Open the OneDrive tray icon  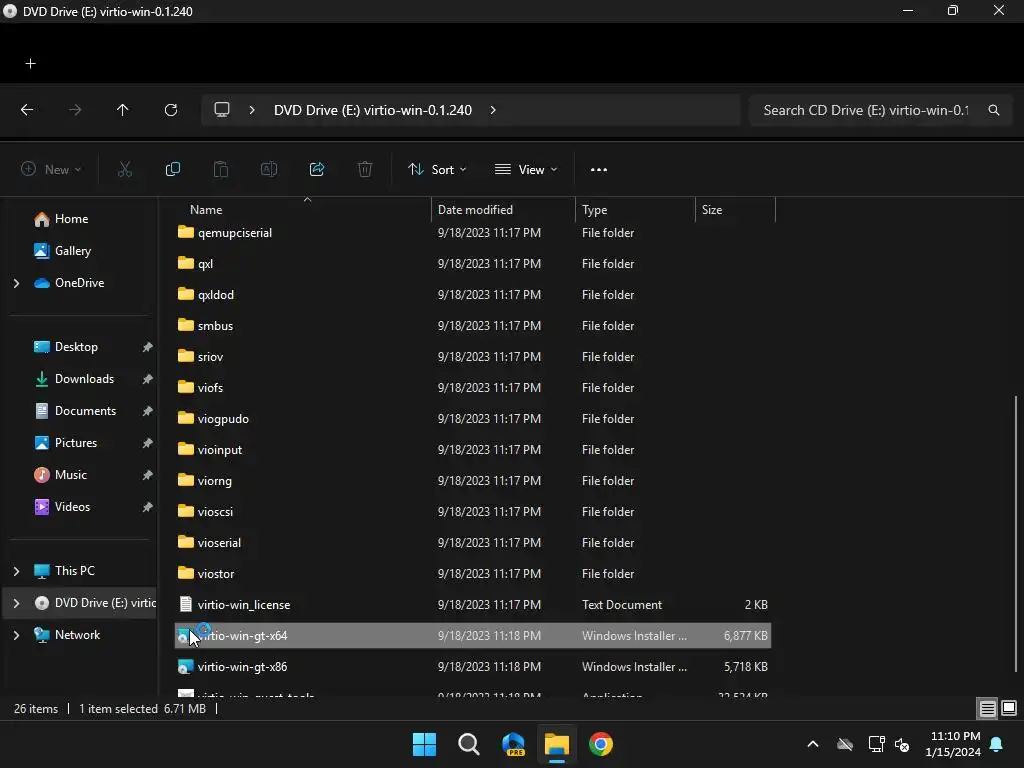pyautogui.click(x=845, y=744)
